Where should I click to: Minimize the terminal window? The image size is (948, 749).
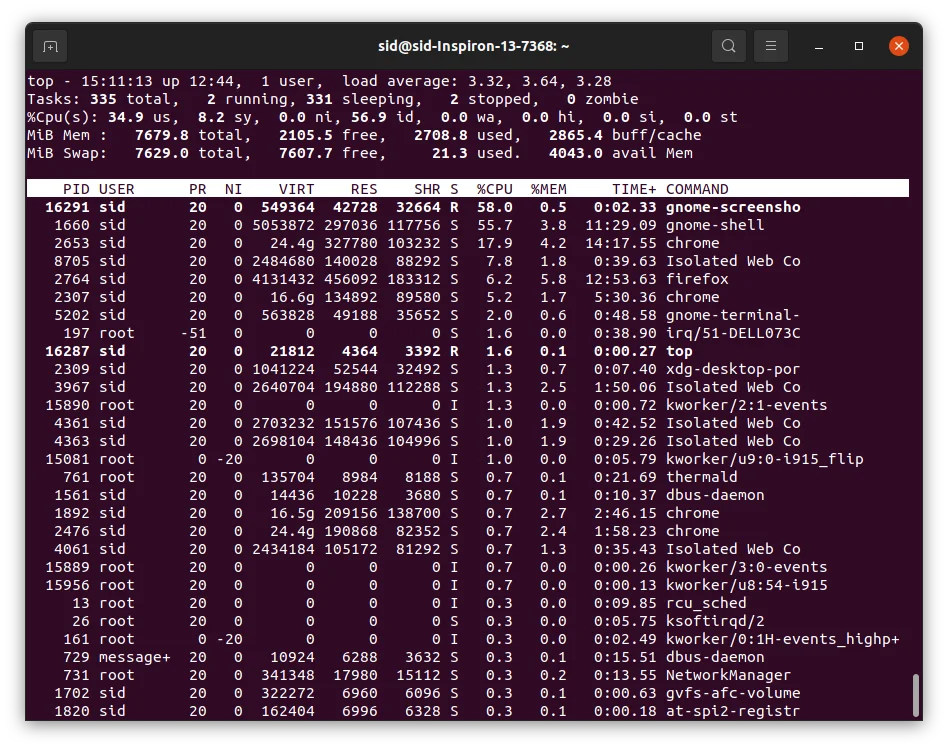click(819, 47)
